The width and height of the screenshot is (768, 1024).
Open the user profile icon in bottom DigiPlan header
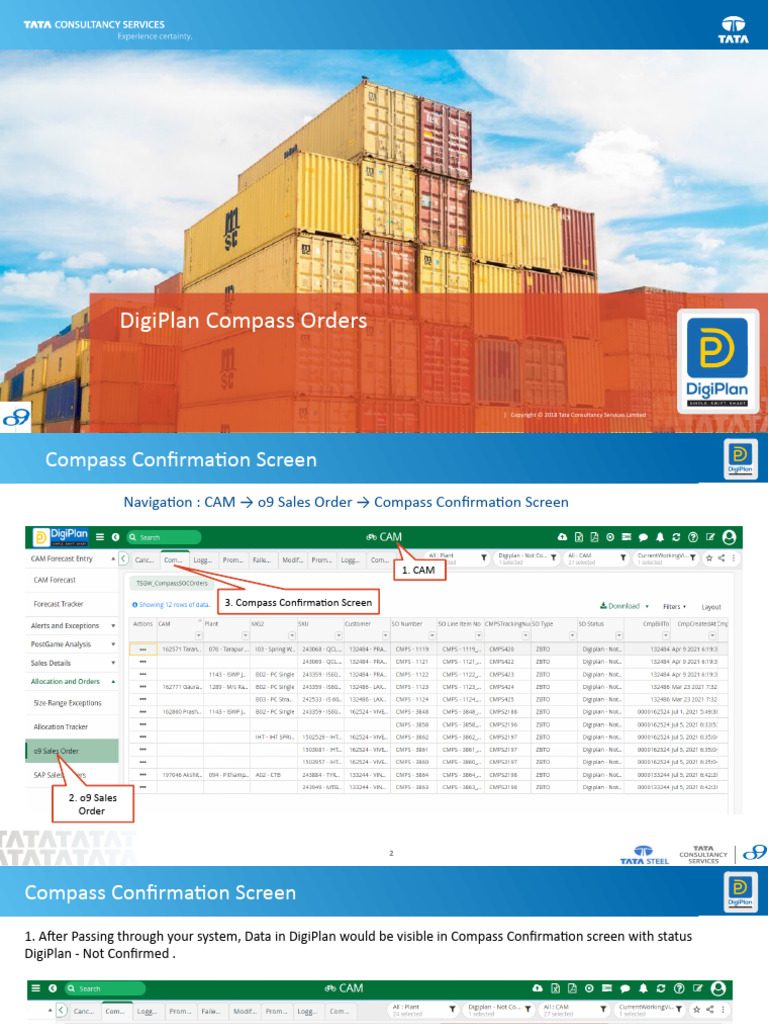[718, 988]
